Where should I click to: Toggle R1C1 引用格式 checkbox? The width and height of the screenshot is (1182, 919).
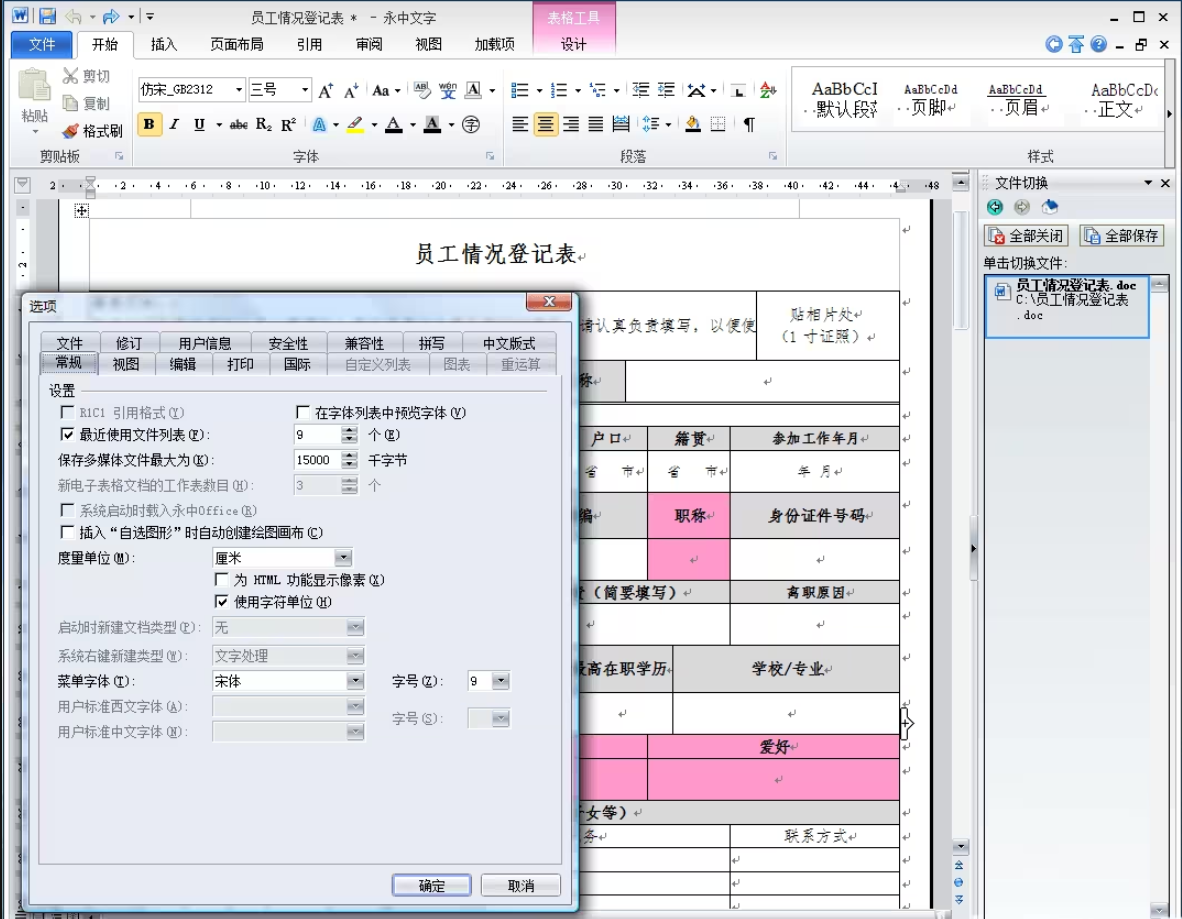point(68,412)
